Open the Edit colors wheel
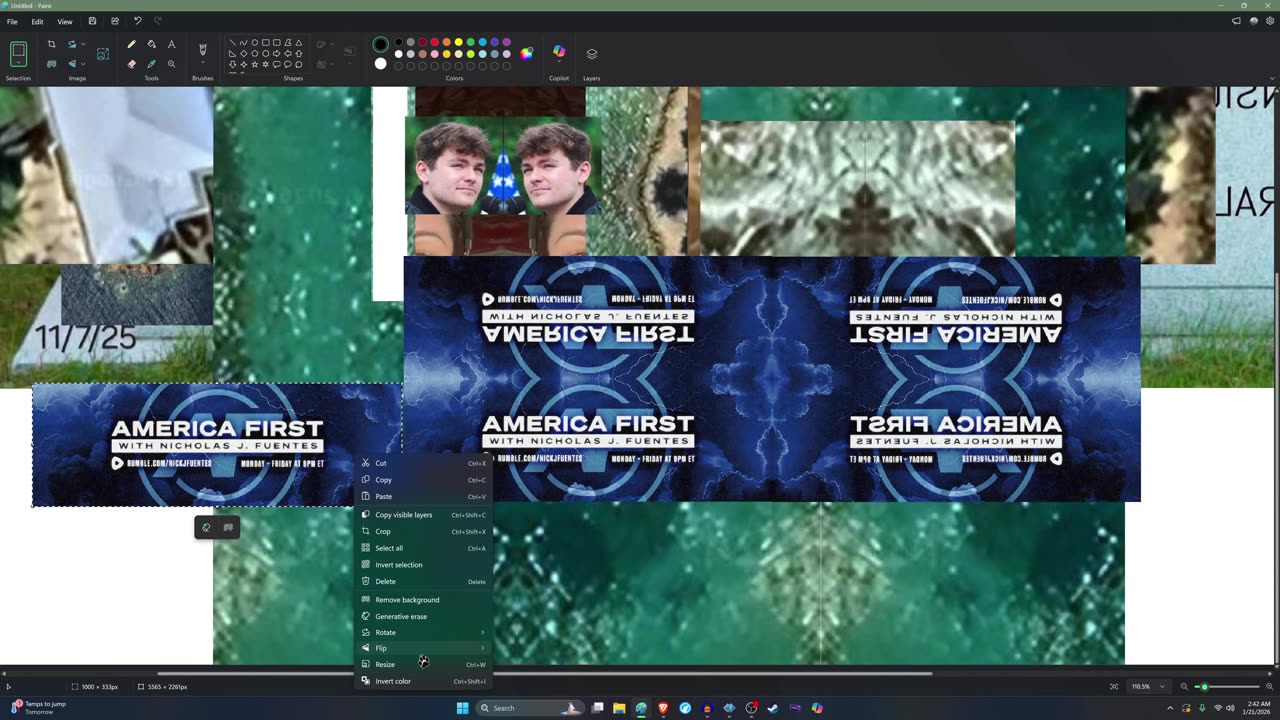Viewport: 1280px width, 720px height. pos(527,53)
